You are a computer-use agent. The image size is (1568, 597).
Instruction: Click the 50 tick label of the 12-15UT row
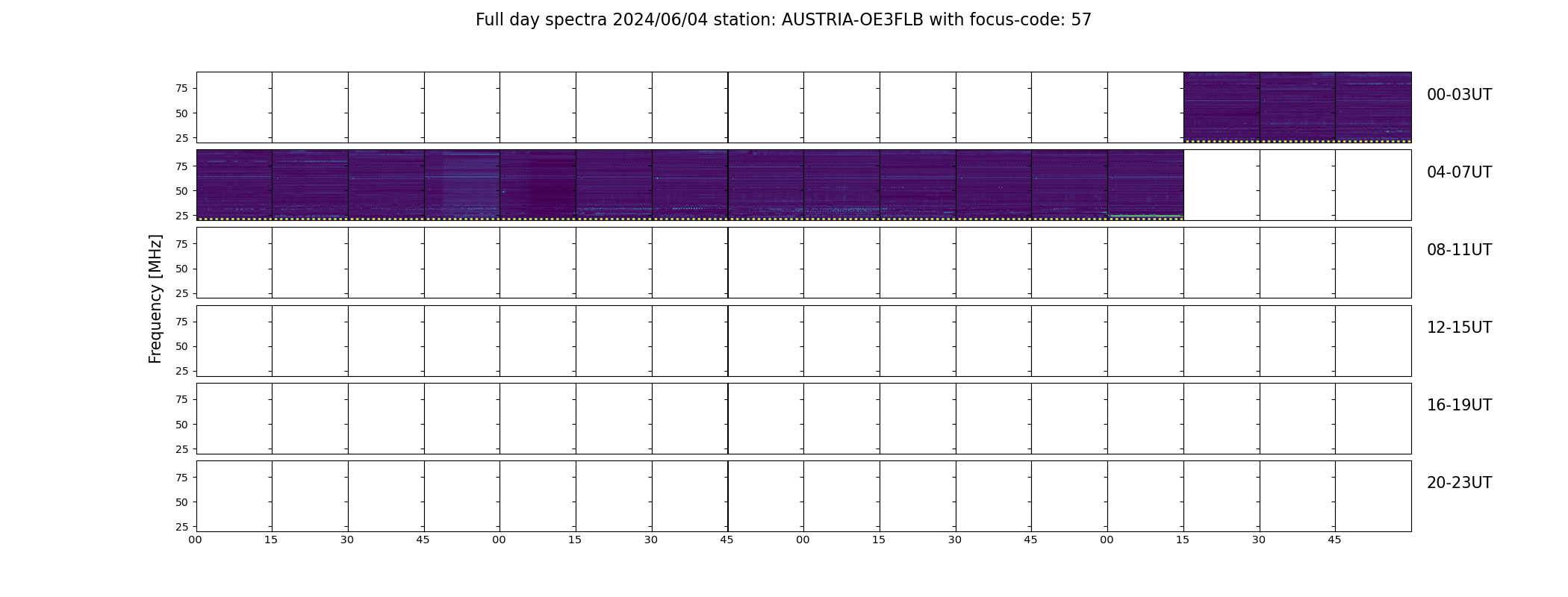point(181,346)
